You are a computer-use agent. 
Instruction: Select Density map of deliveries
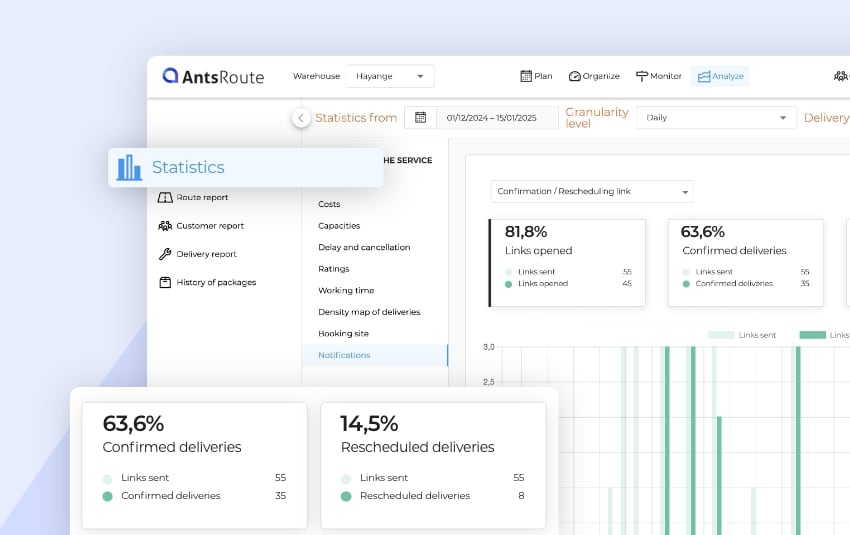coord(369,312)
